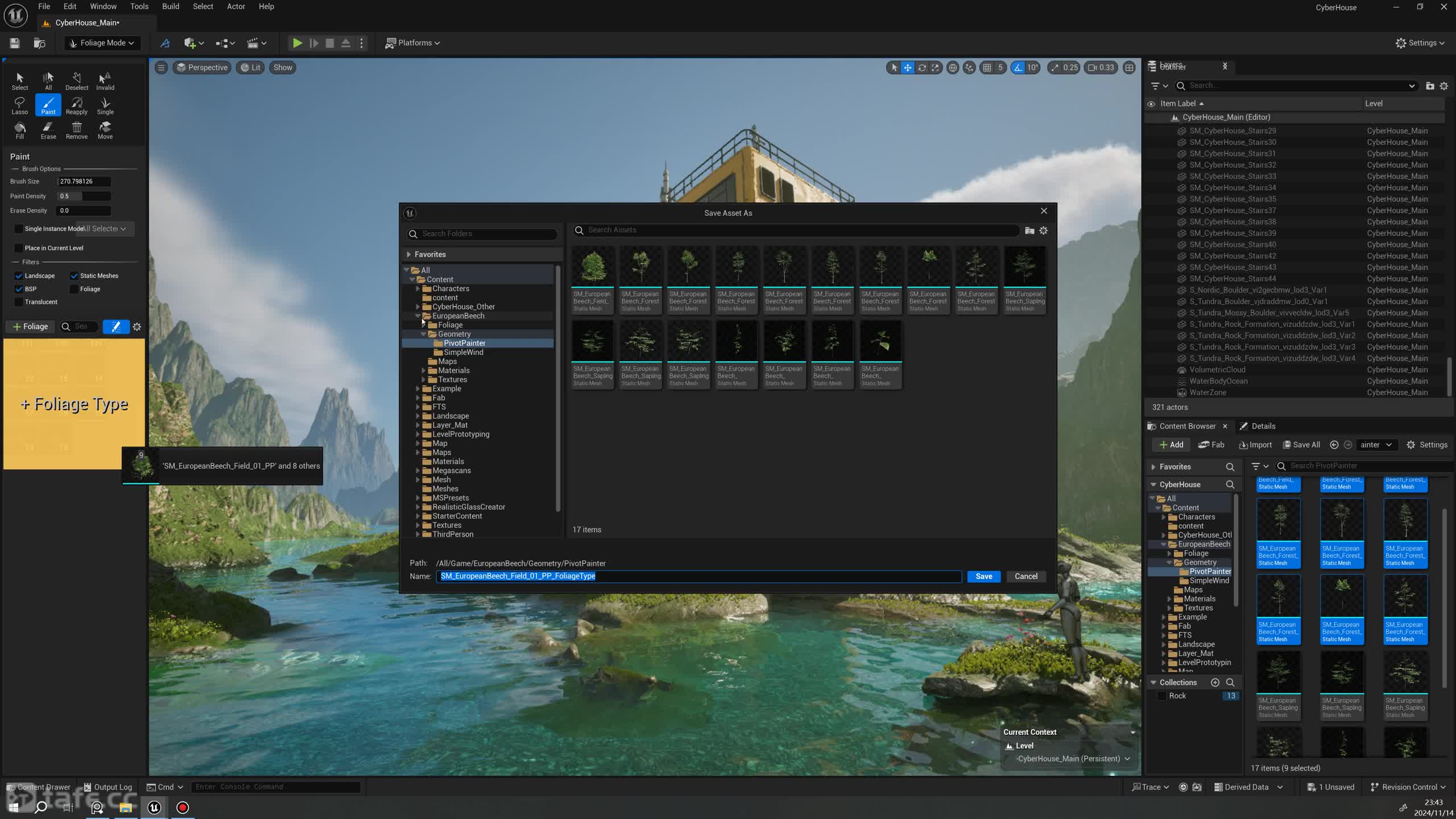Check the Foliage filter
Screen dimensions: 1456x819
[x=74, y=289]
